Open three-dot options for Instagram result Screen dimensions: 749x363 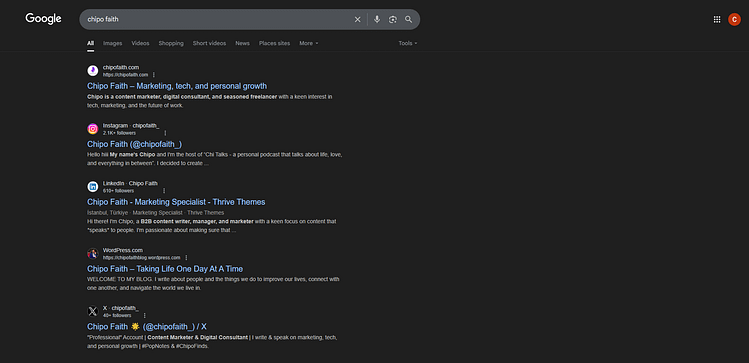[x=165, y=133]
